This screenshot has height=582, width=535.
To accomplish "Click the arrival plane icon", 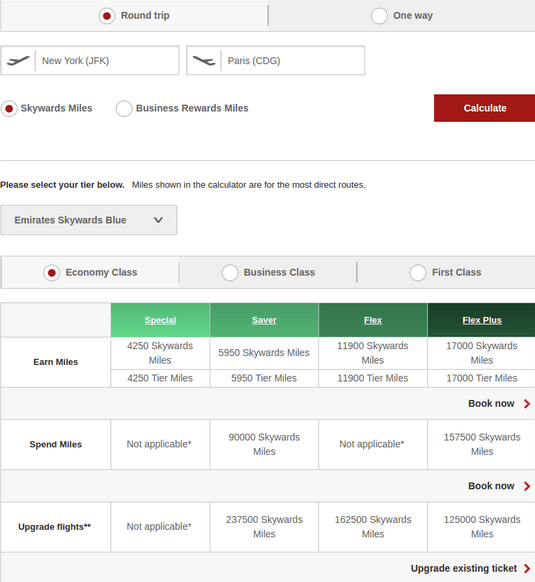I will (204, 60).
